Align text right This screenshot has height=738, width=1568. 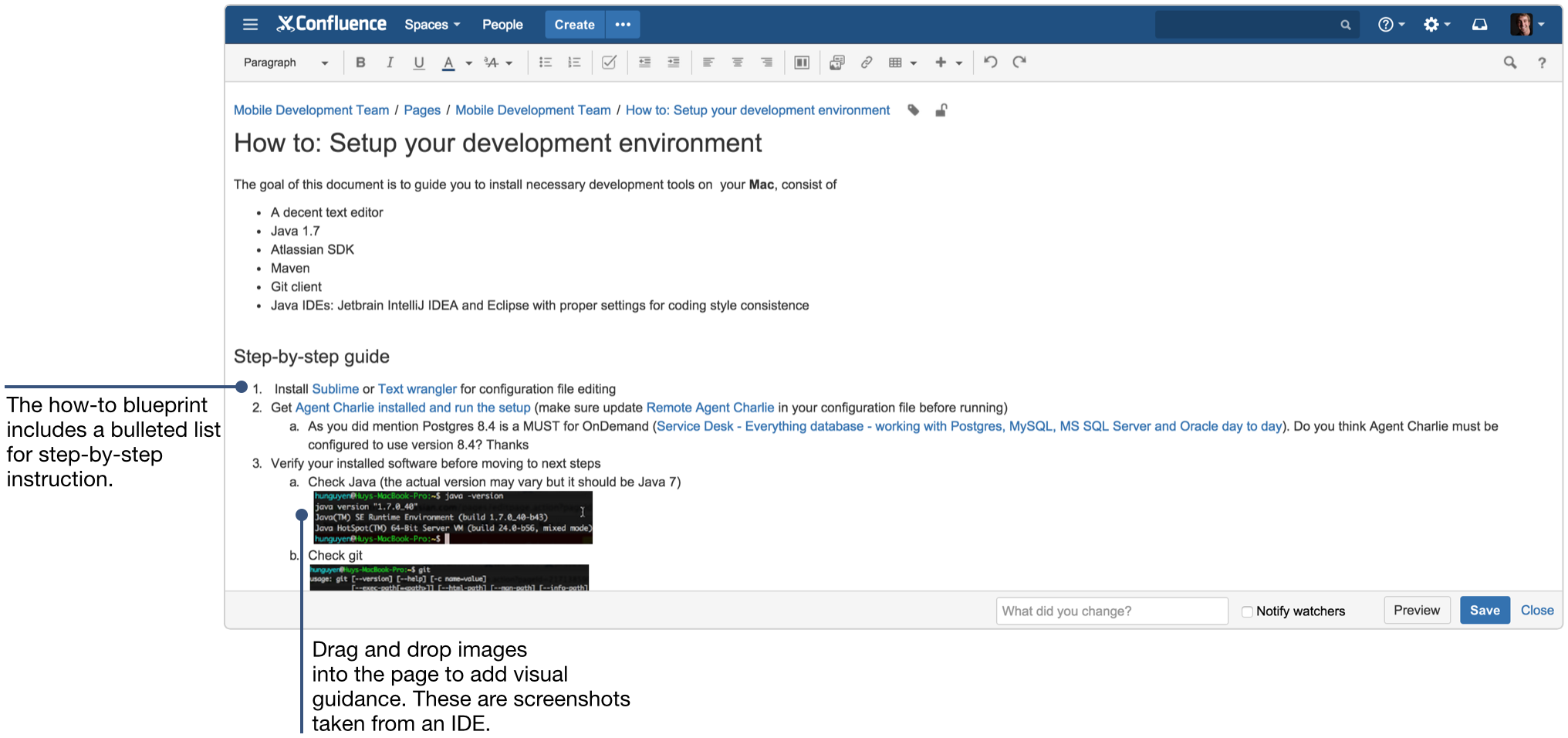[x=766, y=63]
